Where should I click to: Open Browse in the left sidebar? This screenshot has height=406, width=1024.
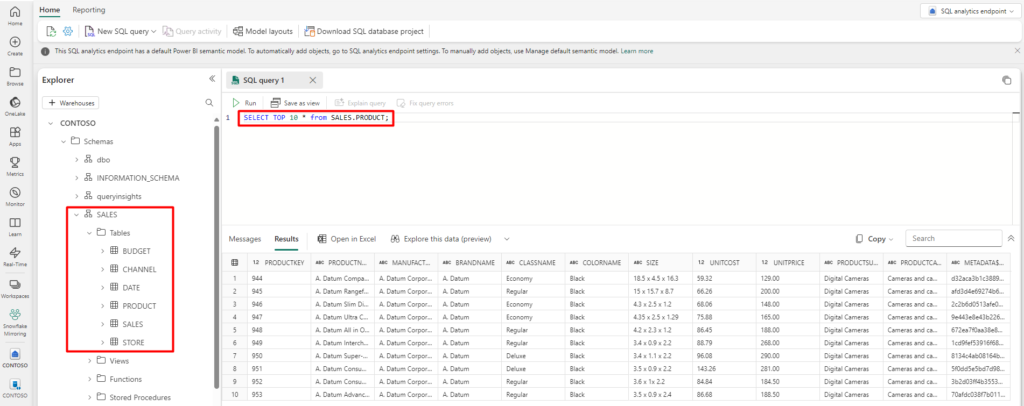(x=14, y=76)
